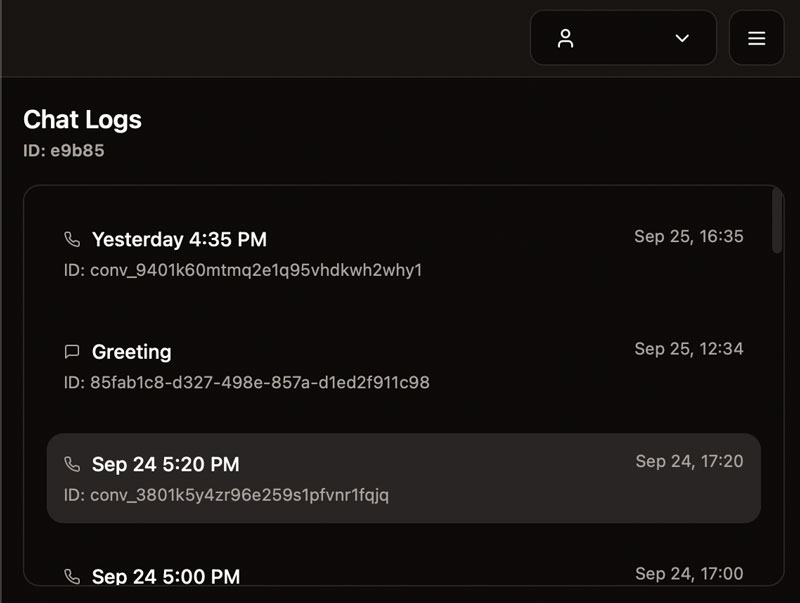Open the Yesterday 4:35 PM call log
Viewport: 800px width, 603px height.
(179, 240)
